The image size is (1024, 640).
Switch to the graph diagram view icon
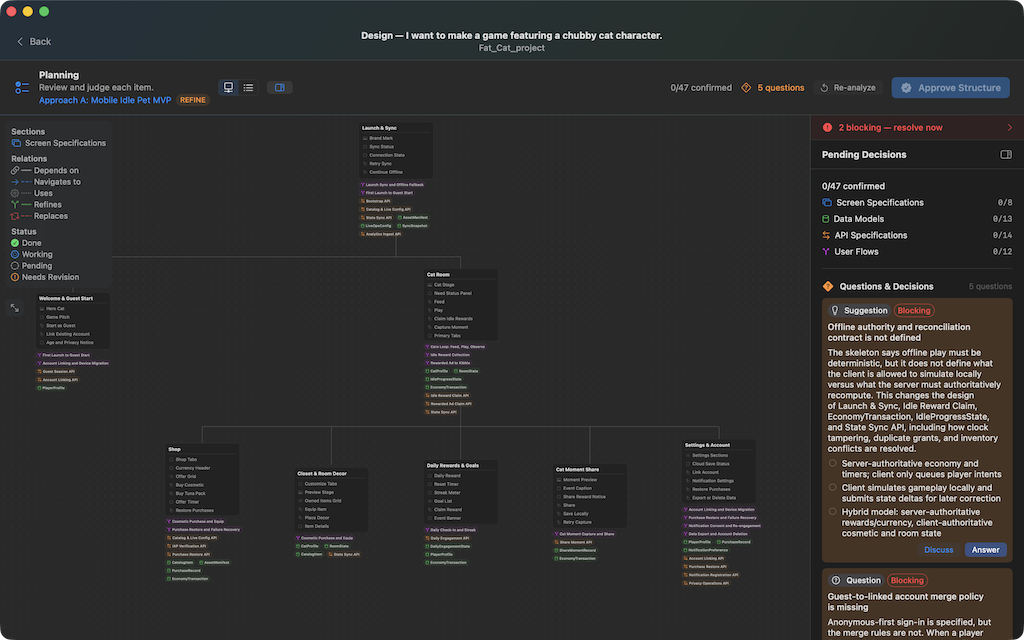[x=229, y=88]
